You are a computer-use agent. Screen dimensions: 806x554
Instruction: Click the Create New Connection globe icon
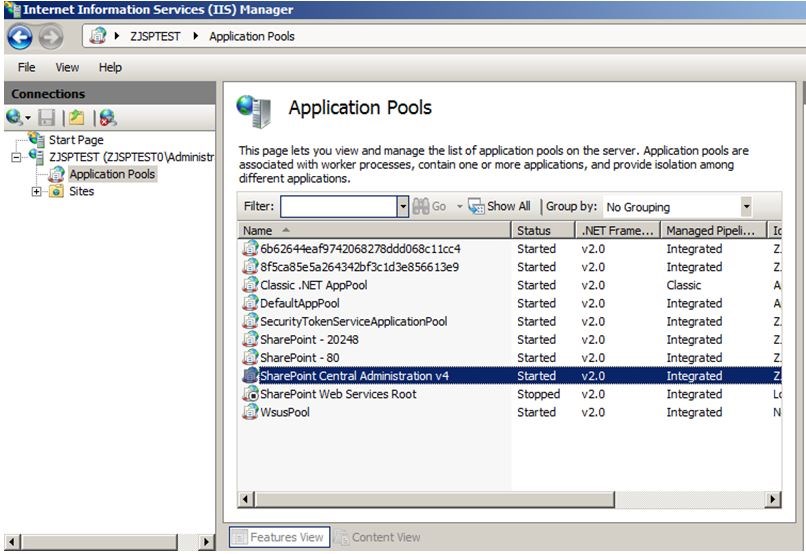tap(14, 118)
